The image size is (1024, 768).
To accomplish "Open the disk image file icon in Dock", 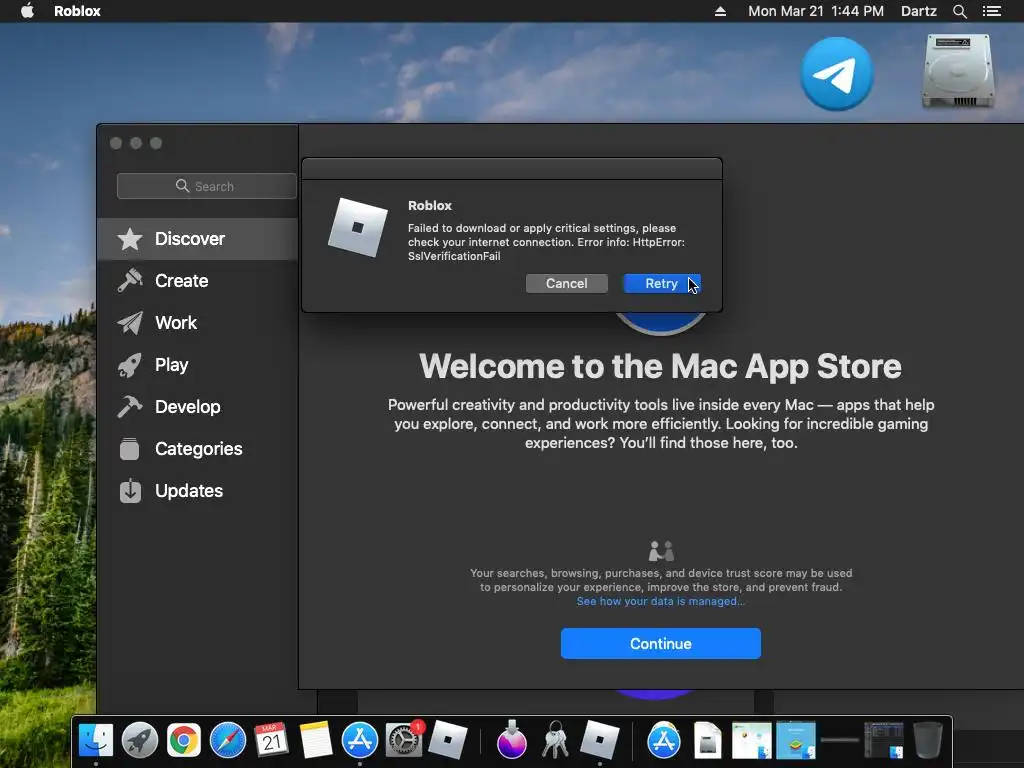I will coord(707,740).
